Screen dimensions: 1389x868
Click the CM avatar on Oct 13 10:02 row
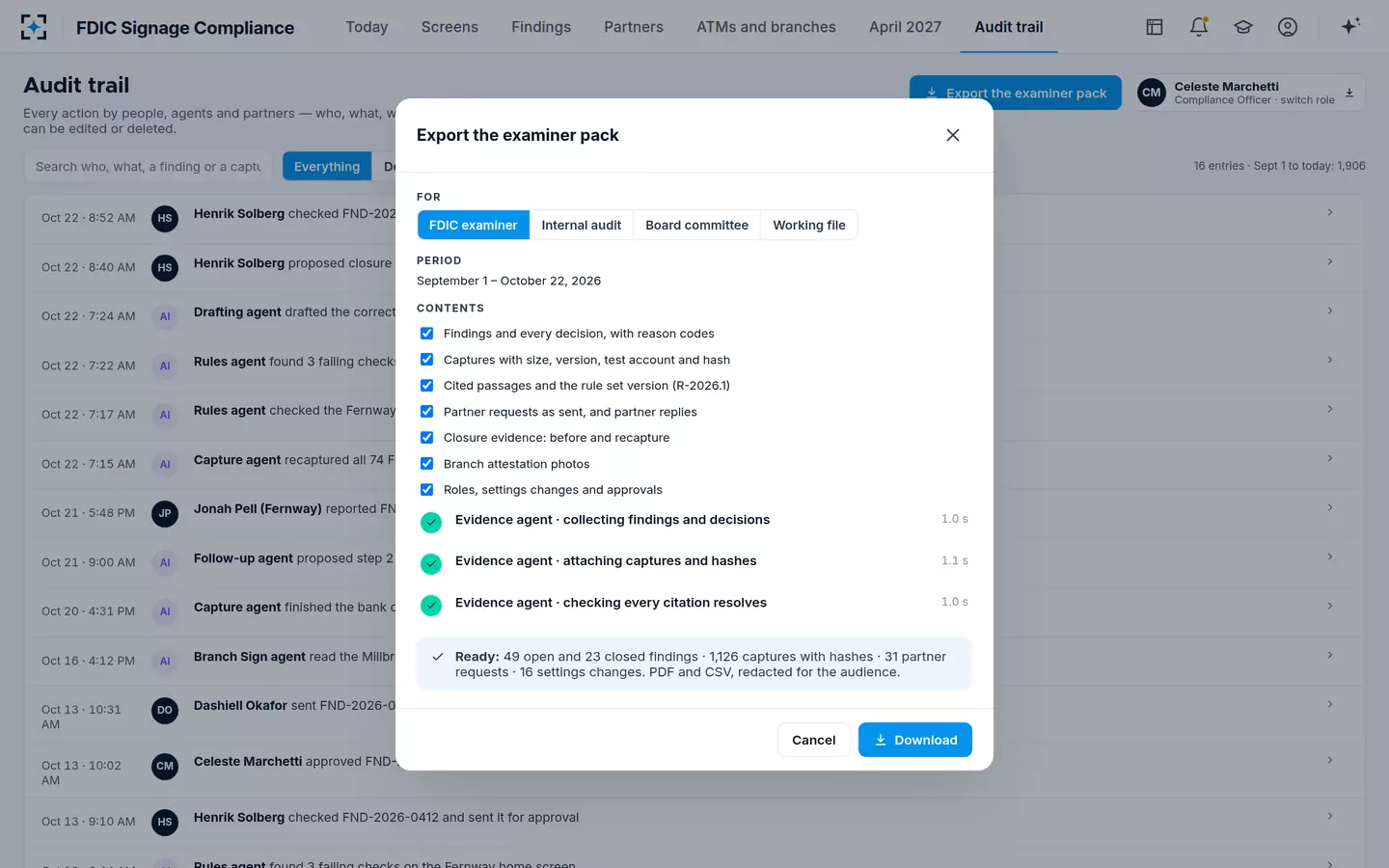(x=165, y=767)
